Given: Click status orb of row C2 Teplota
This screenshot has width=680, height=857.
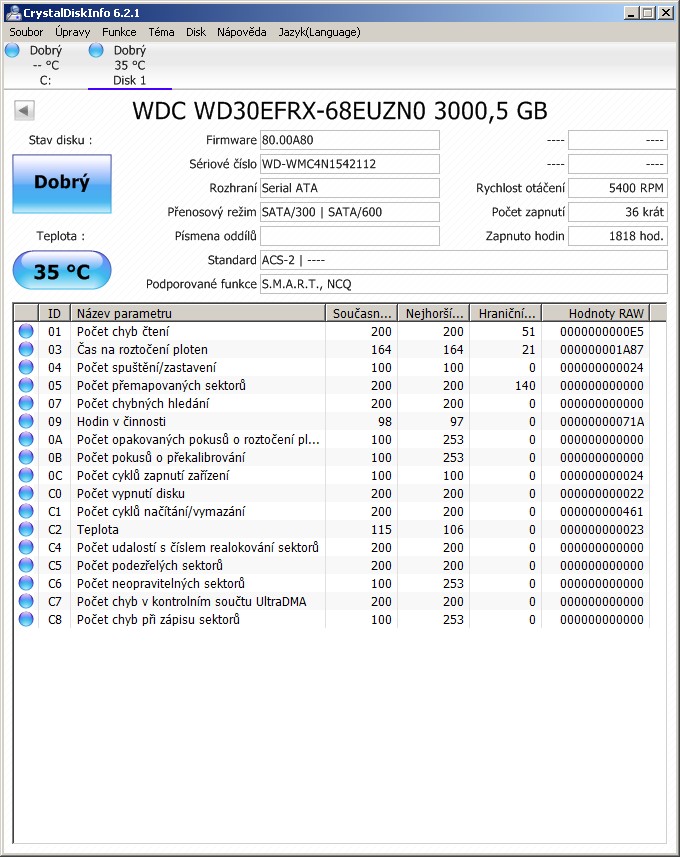Looking at the screenshot, I should point(26,530).
